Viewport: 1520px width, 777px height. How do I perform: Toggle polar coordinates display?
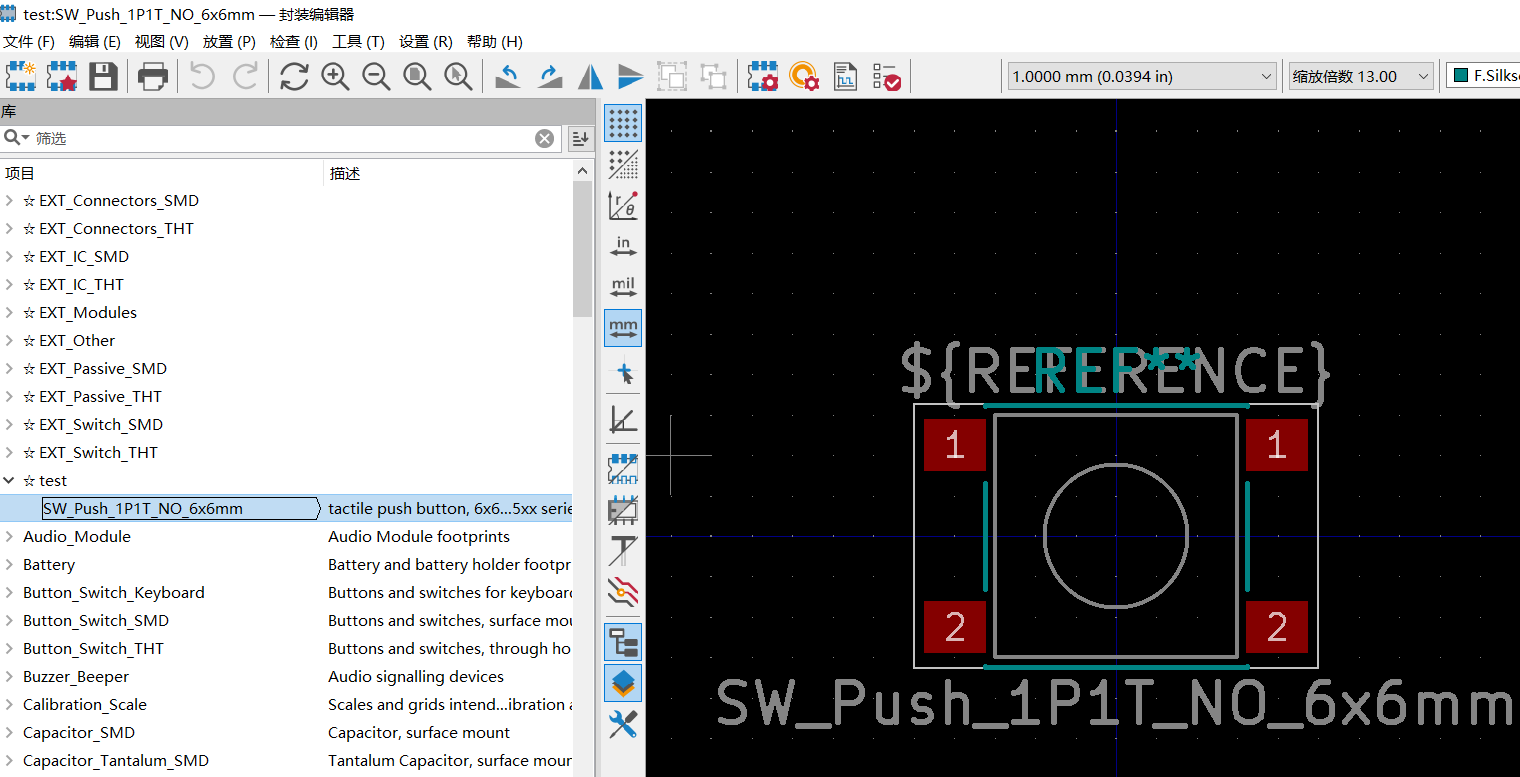pyautogui.click(x=623, y=205)
